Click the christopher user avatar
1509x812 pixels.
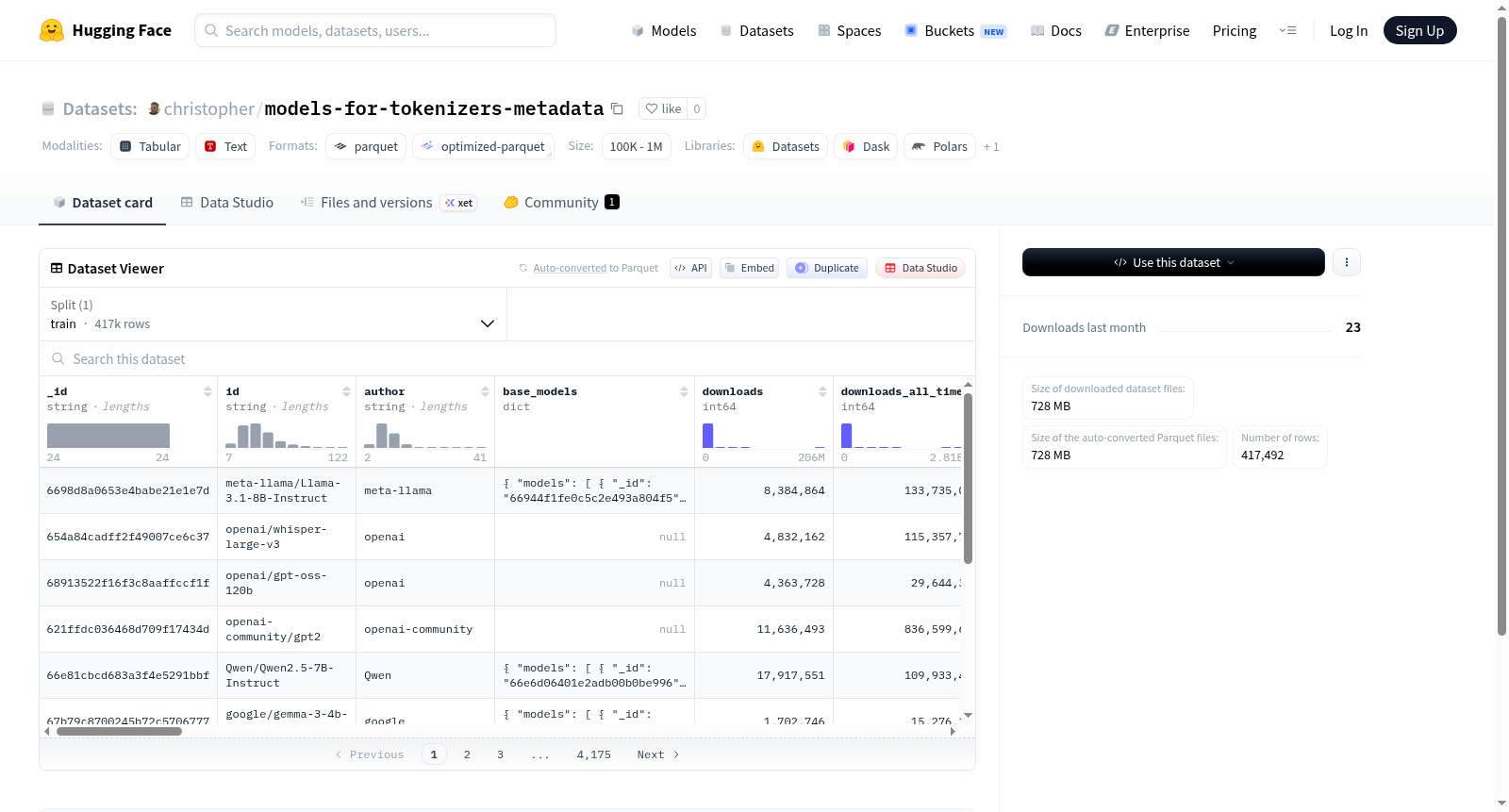pos(154,108)
